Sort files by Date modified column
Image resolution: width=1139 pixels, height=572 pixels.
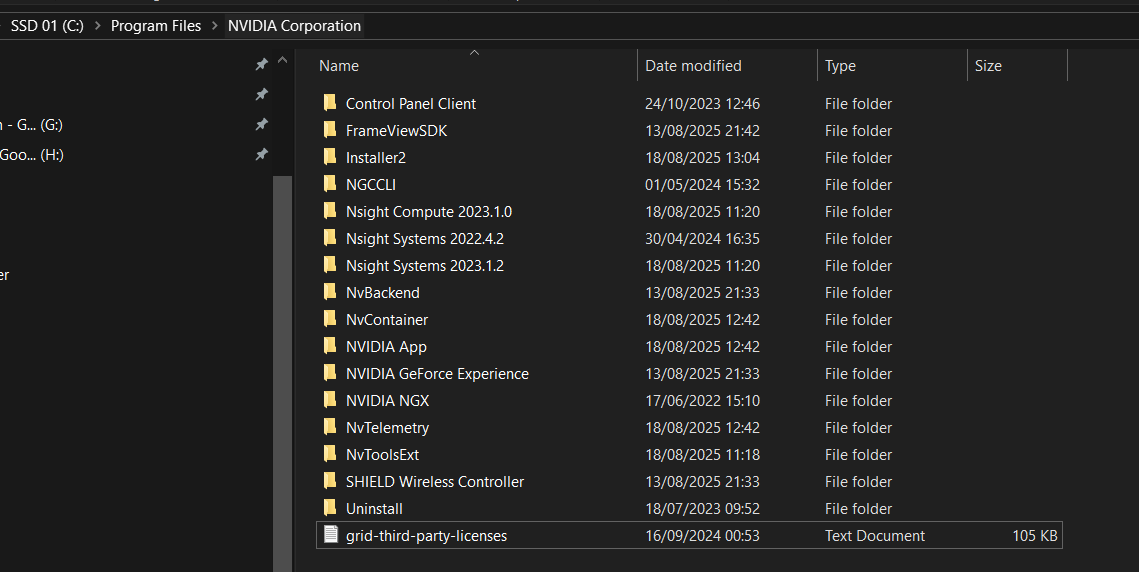point(693,66)
